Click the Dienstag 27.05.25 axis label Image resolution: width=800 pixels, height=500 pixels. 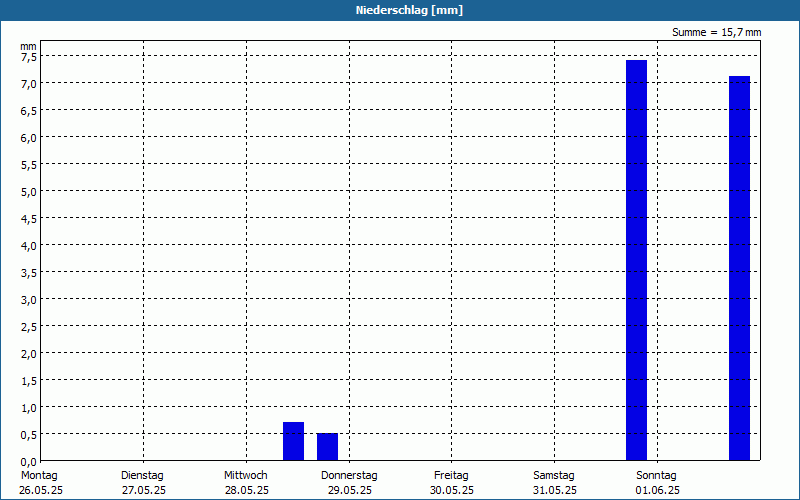tap(143, 483)
